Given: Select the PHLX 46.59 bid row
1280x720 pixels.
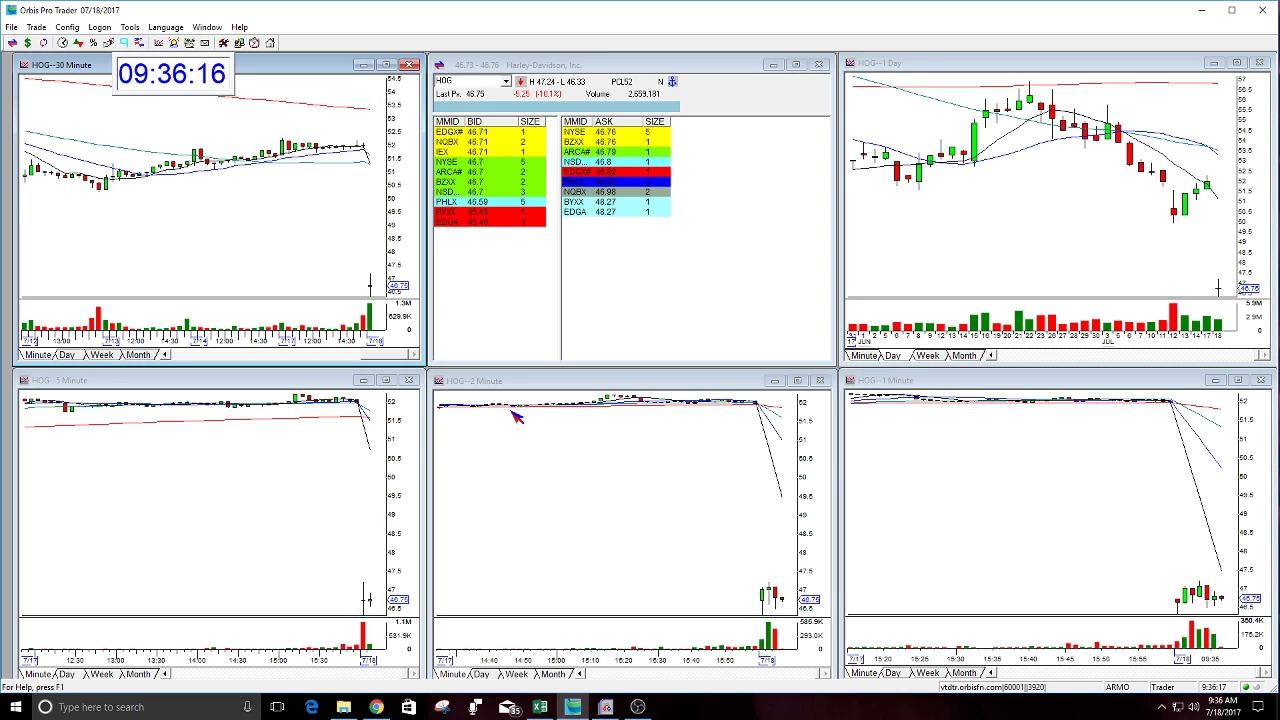Looking at the screenshot, I should [490, 202].
